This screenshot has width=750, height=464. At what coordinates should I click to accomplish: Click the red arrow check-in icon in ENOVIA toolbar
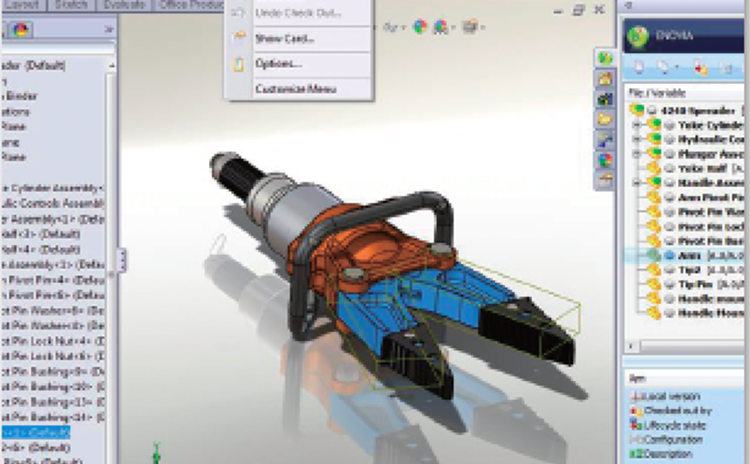point(701,69)
